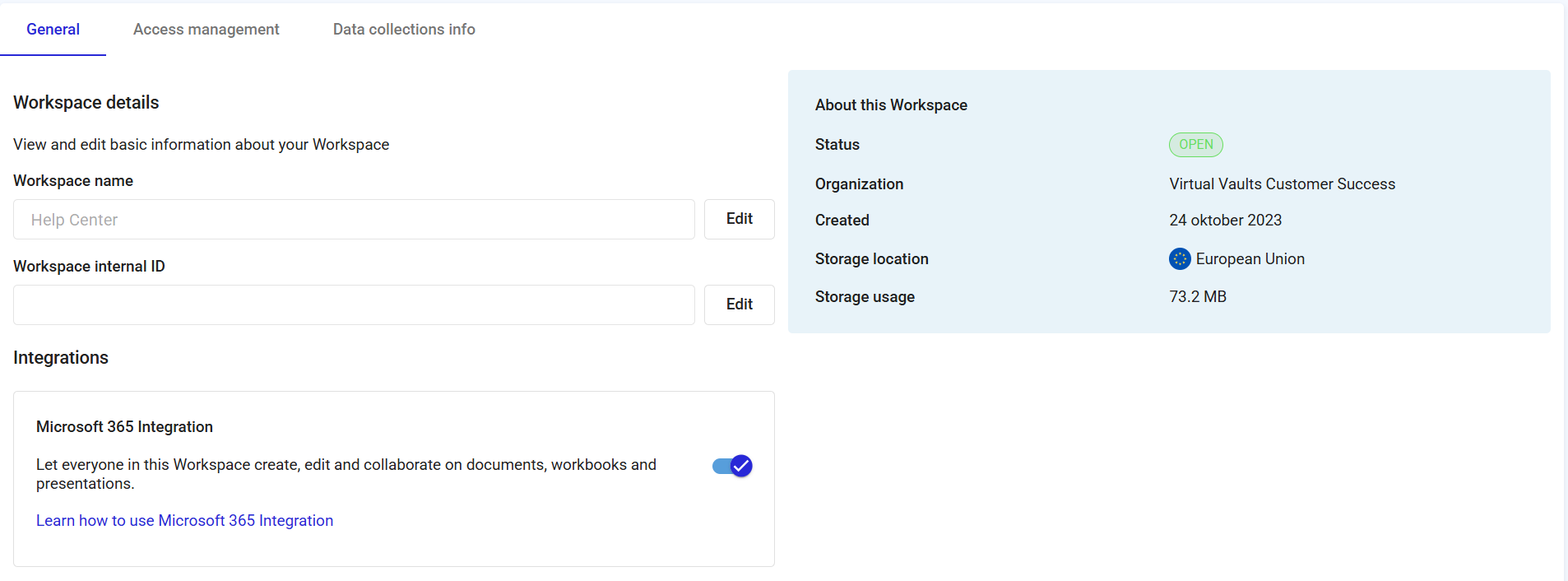Click the OPEN status badge

coord(1196,145)
